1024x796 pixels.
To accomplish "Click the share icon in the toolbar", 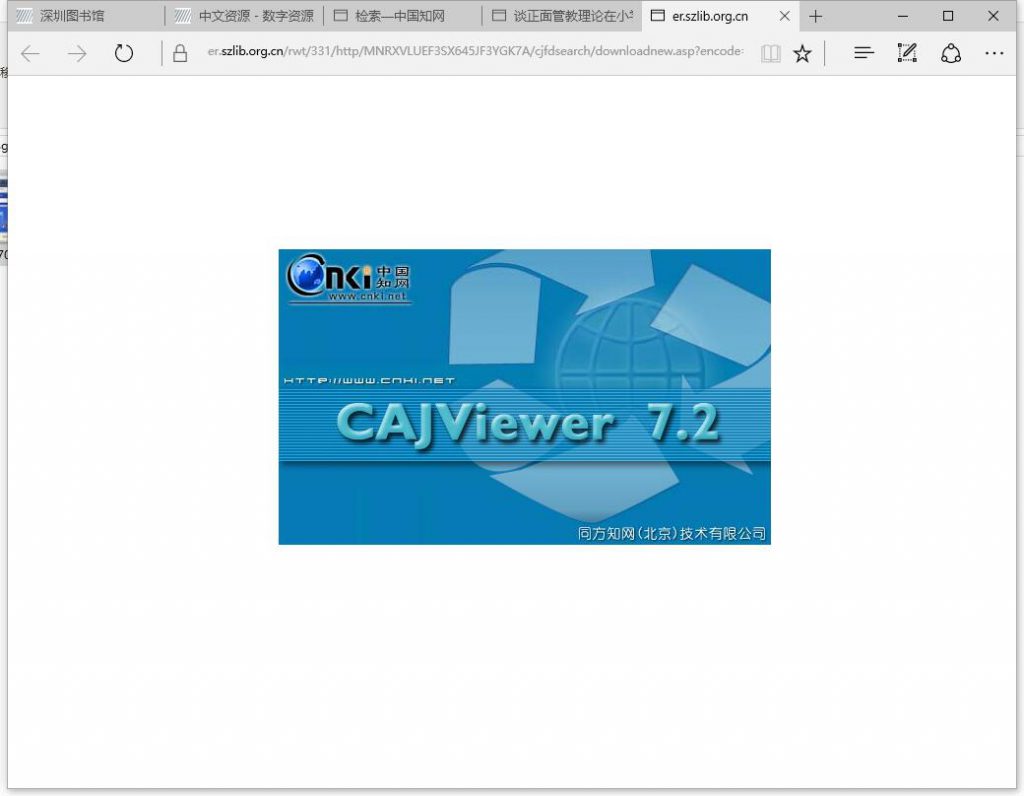I will point(951,54).
